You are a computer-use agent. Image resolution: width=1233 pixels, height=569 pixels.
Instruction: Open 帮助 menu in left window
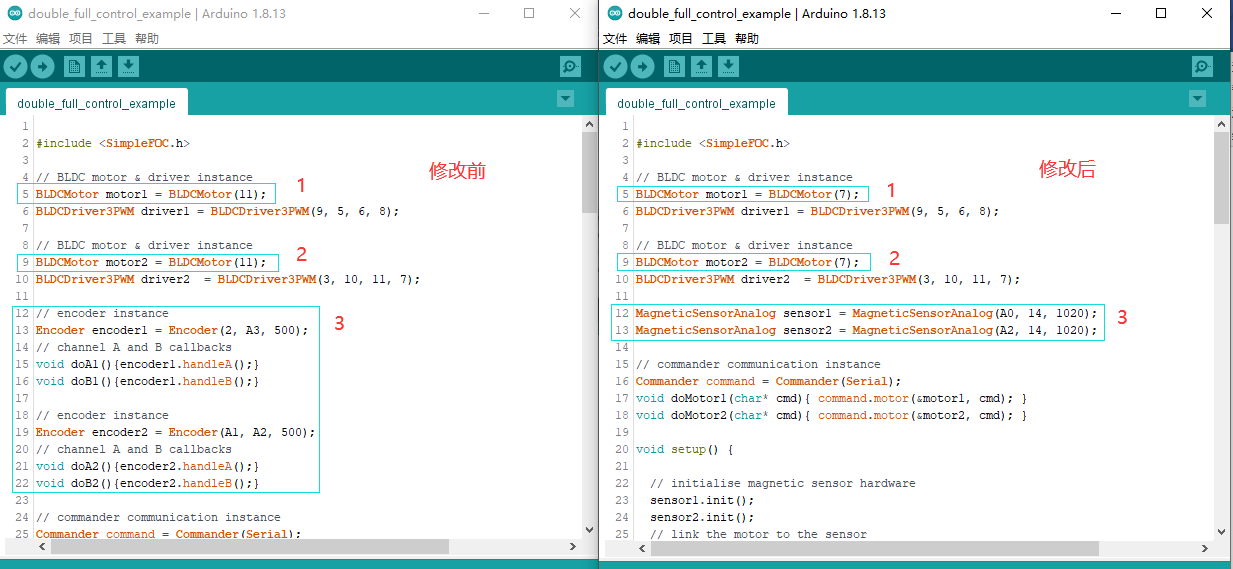(x=147, y=39)
